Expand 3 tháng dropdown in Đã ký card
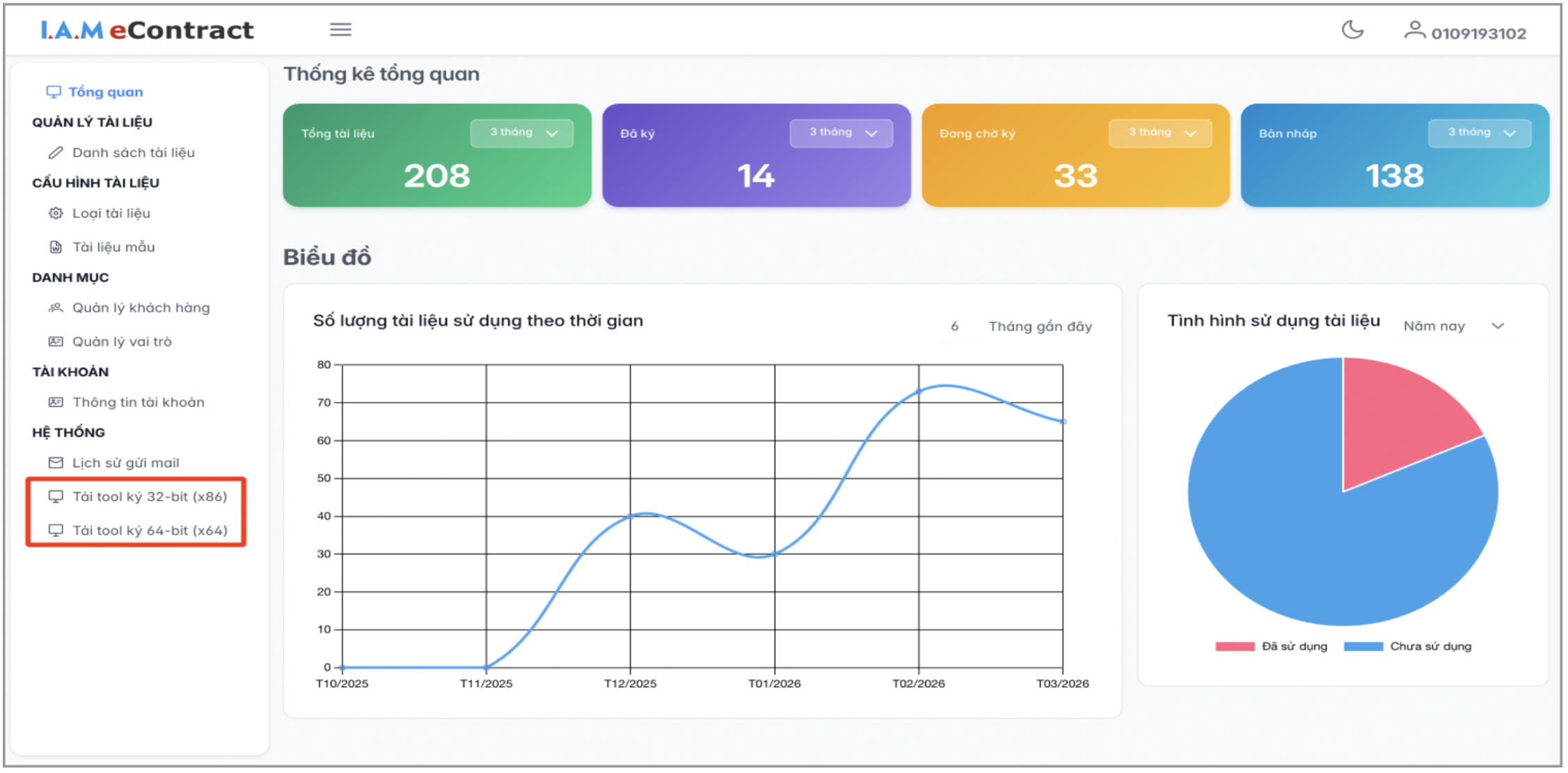This screenshot has height=773, width=1568. [x=841, y=133]
